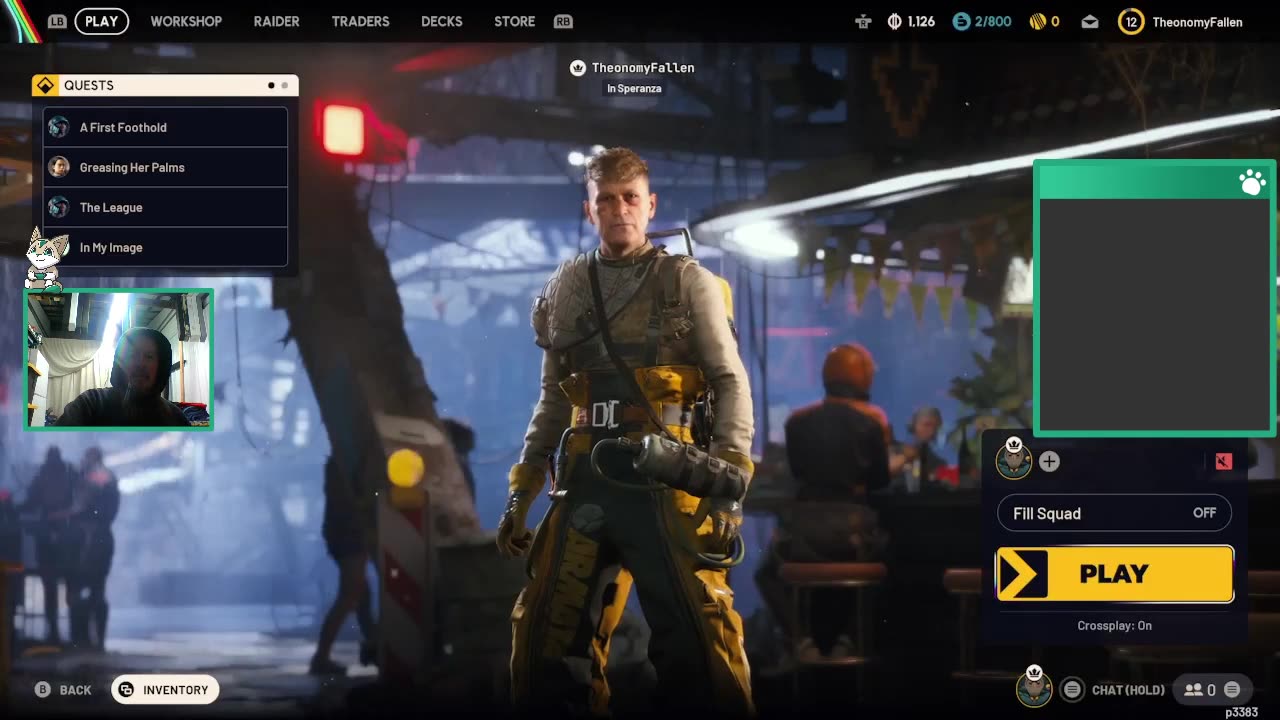
Task: Click the webcam overlay thumbnail
Action: click(x=118, y=360)
